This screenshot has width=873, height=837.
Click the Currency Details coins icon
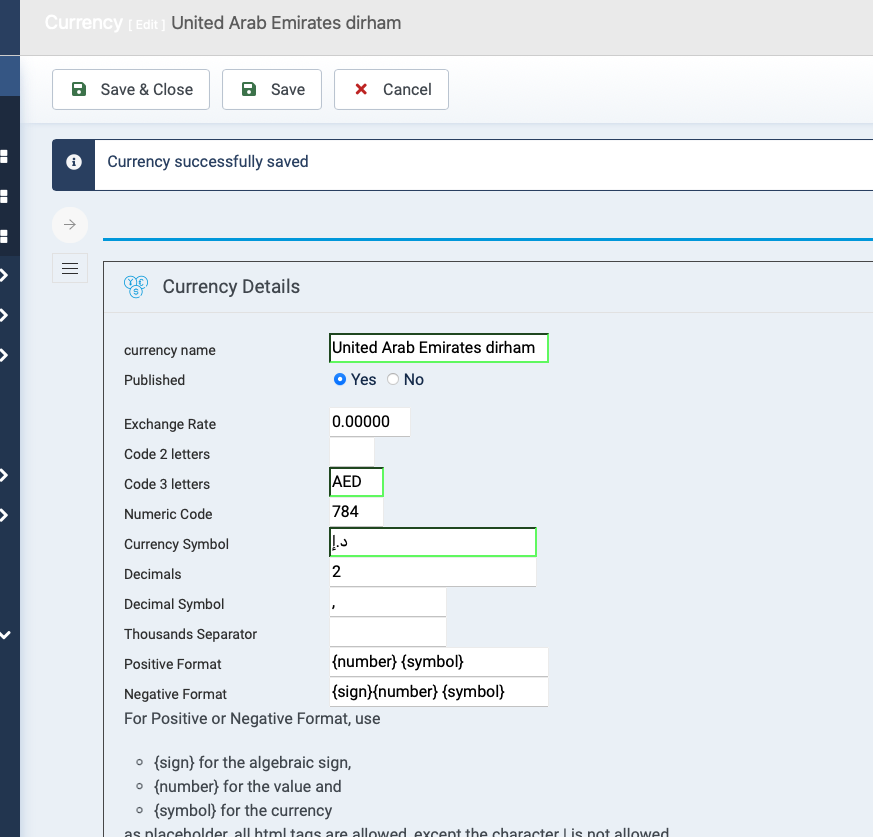pos(136,287)
